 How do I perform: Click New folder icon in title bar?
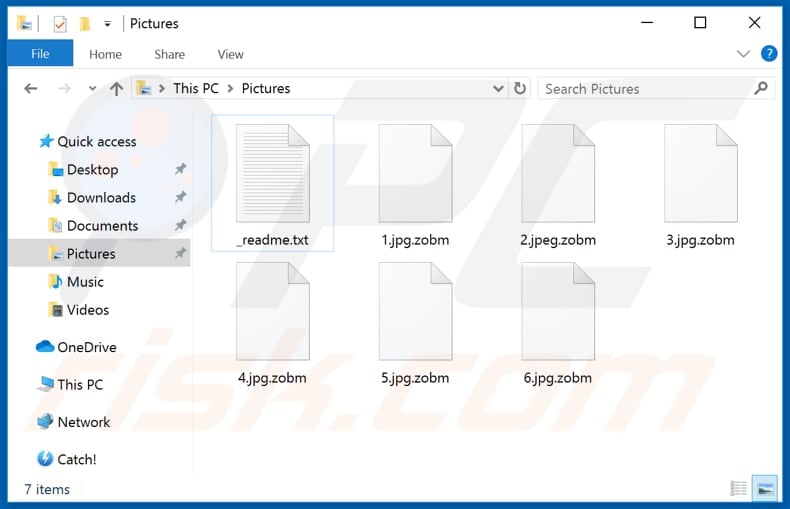click(85, 23)
